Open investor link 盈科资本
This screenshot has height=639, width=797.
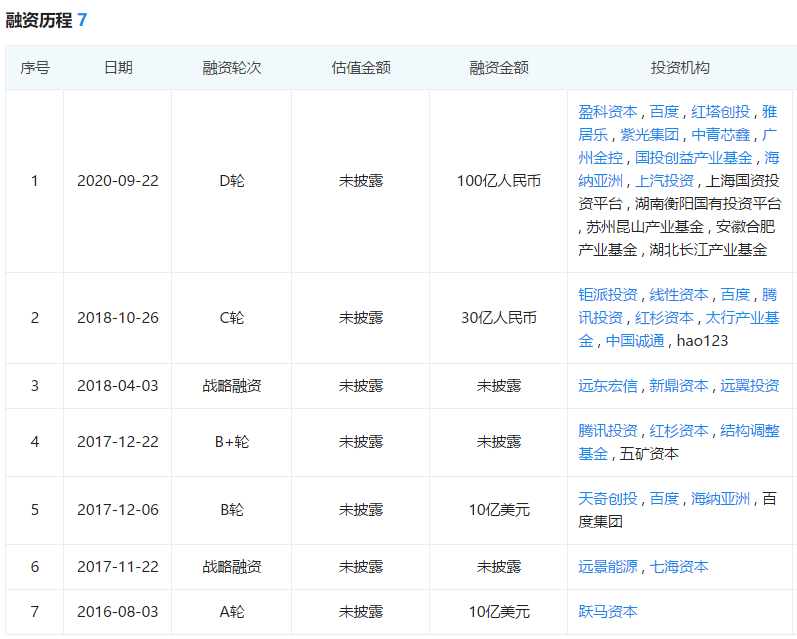tap(607, 112)
